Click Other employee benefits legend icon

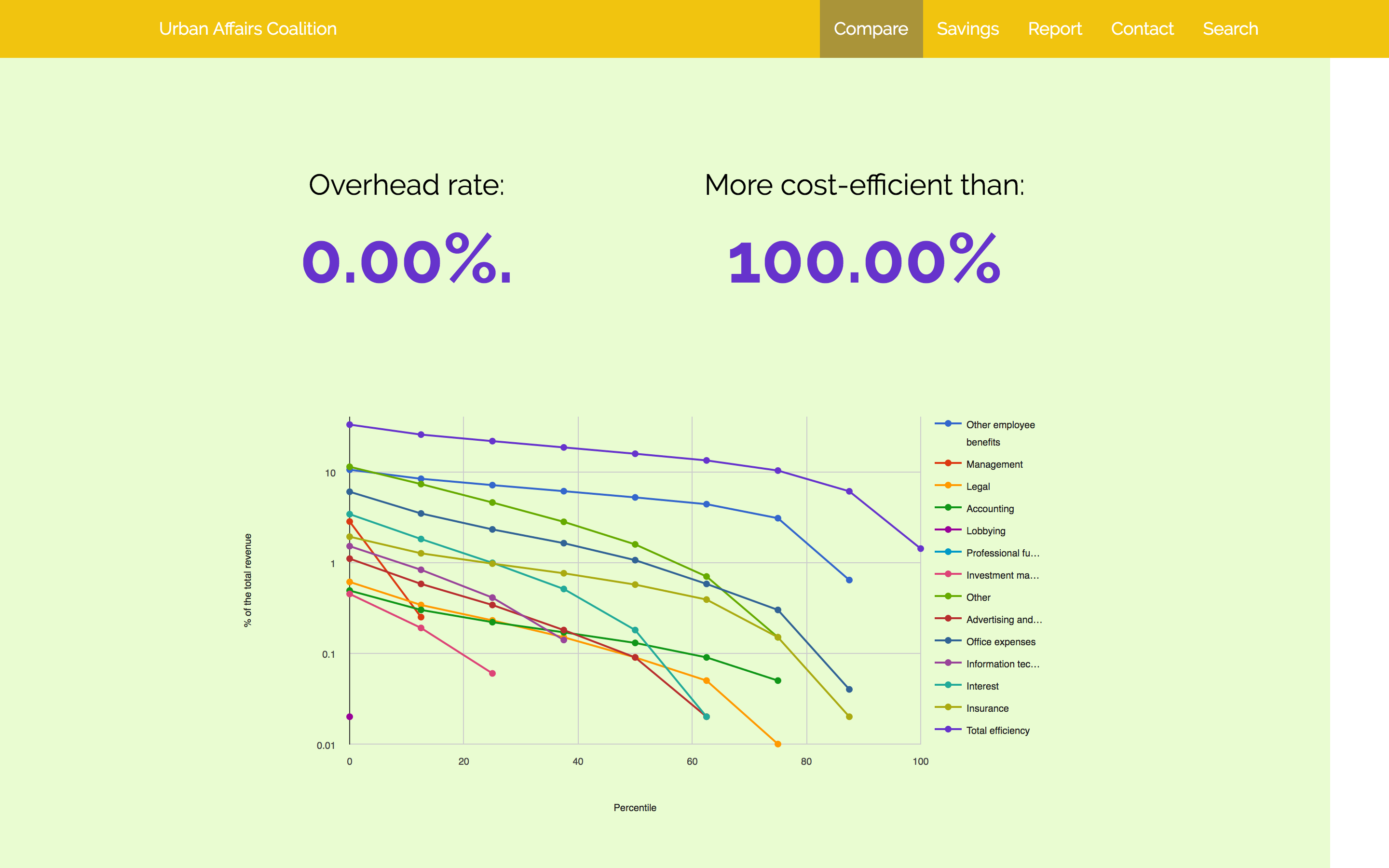click(948, 424)
